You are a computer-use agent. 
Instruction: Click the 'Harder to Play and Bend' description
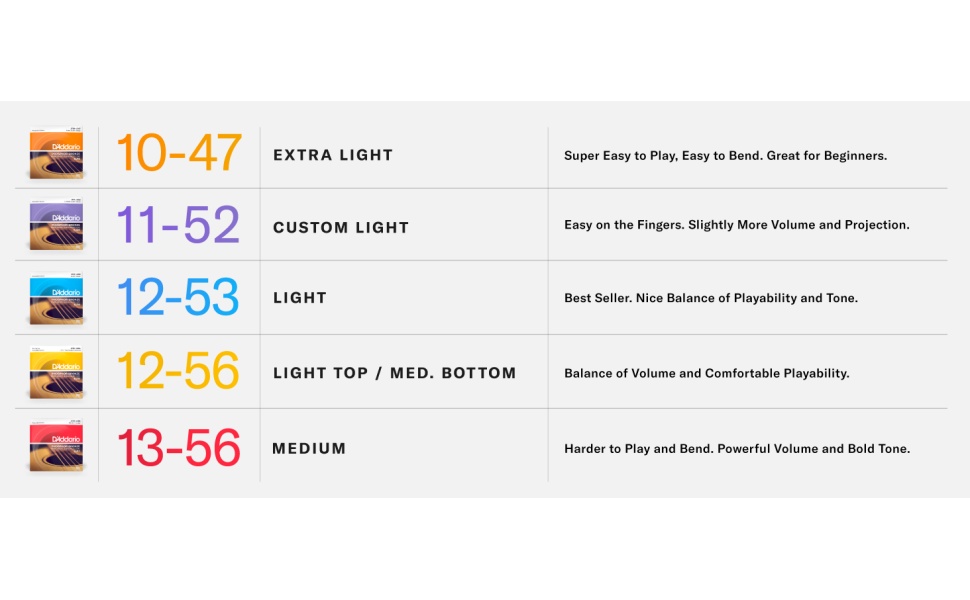click(736, 449)
